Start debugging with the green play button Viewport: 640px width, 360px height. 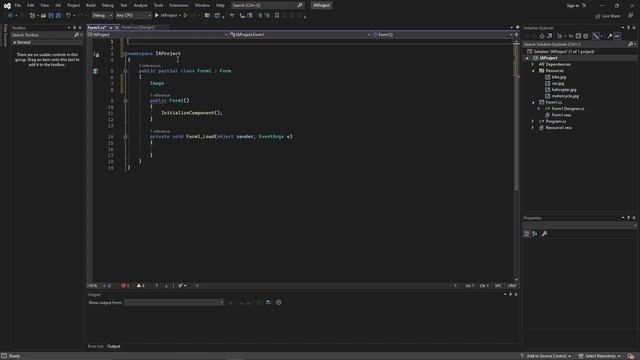(157, 16)
